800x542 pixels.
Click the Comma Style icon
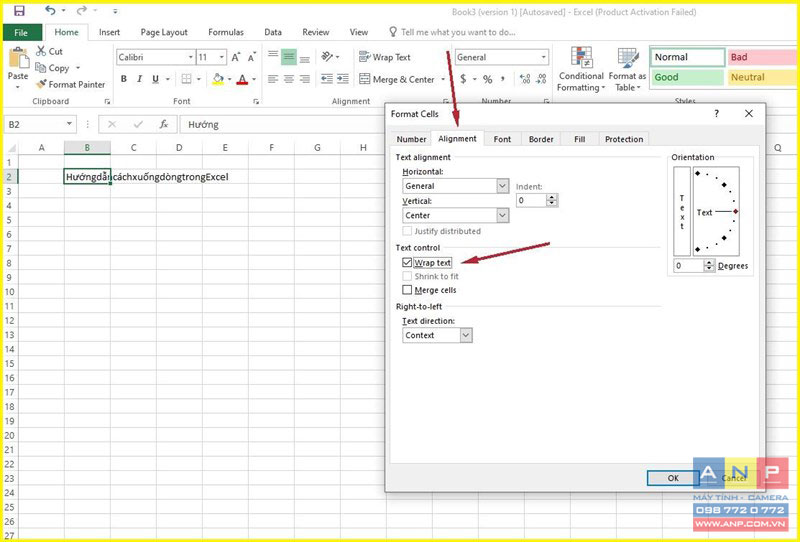pyautogui.click(x=503, y=79)
